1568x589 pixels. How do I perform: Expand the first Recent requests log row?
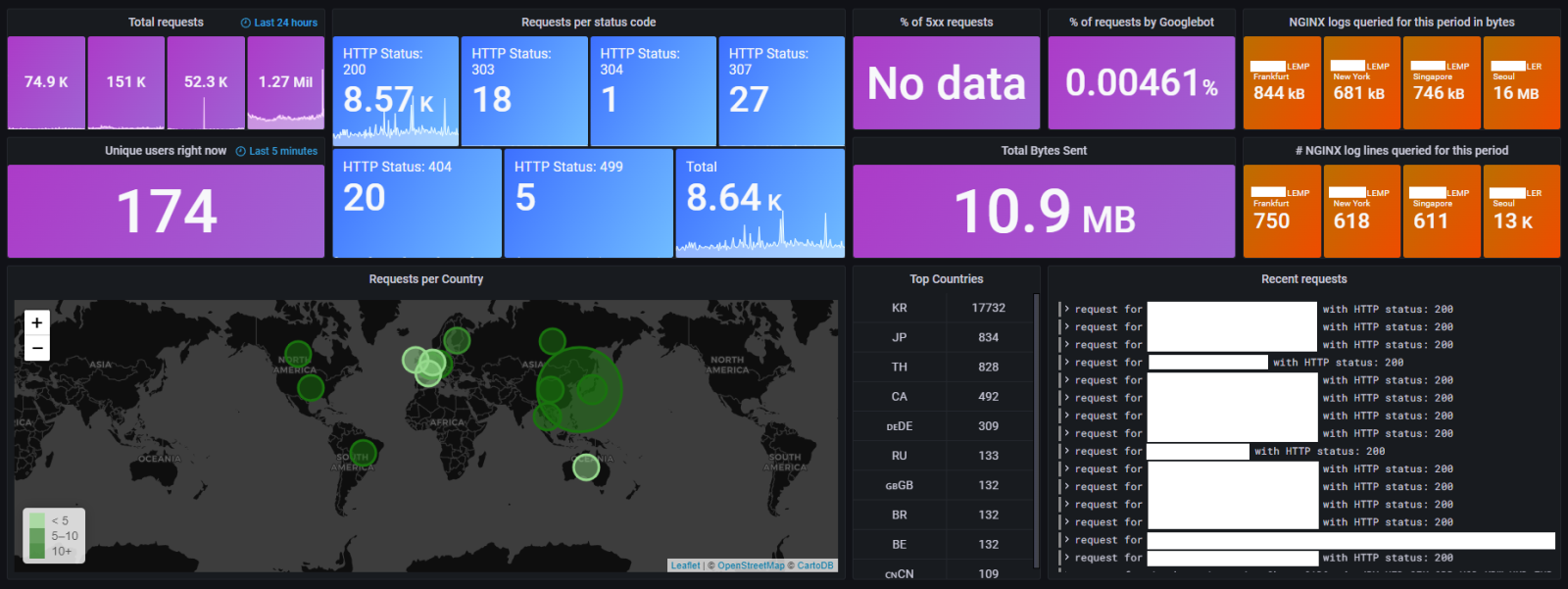pyautogui.click(x=1067, y=309)
